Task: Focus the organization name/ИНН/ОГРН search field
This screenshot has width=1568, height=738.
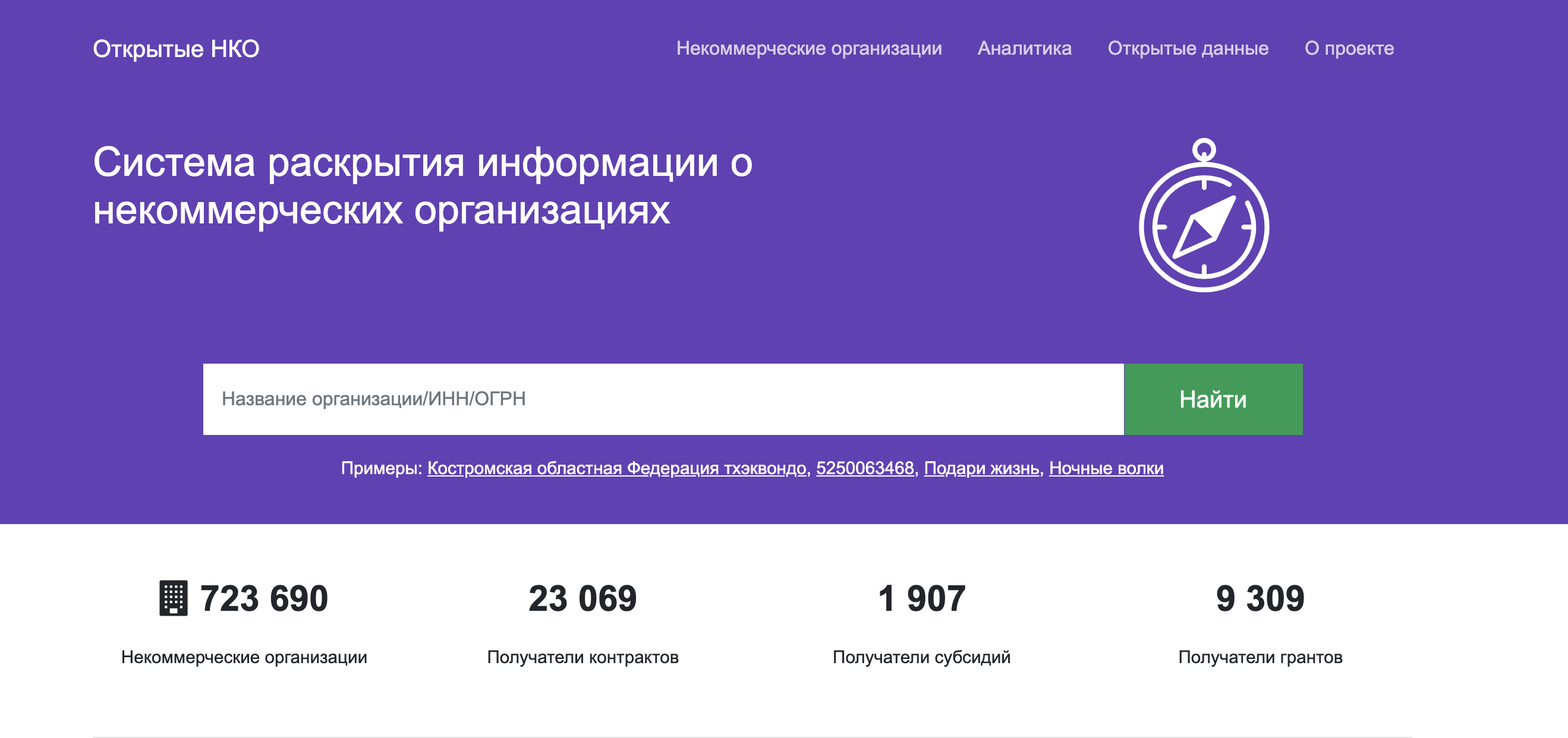Action: [x=662, y=399]
